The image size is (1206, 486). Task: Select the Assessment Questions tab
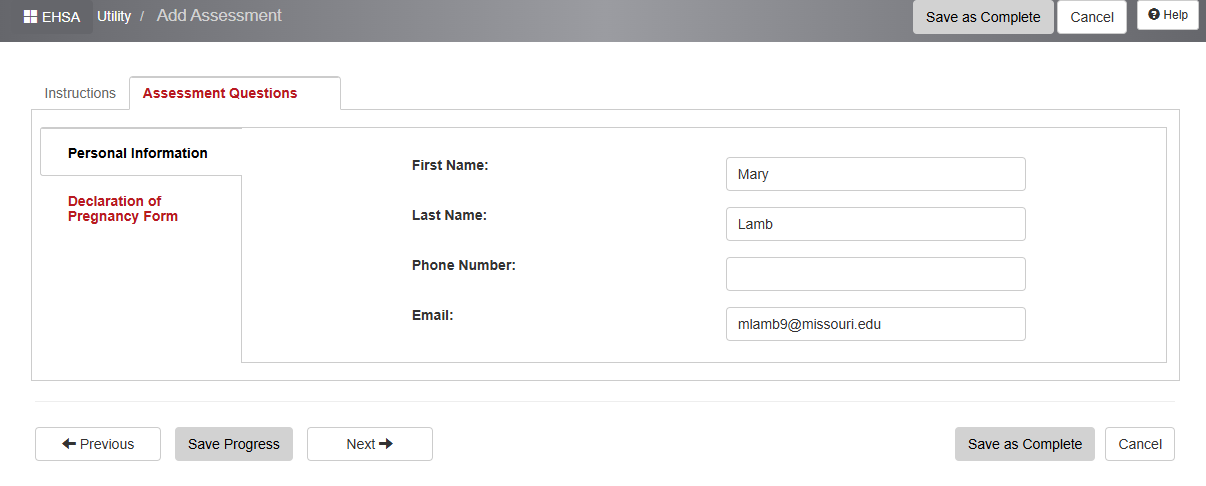tap(220, 93)
